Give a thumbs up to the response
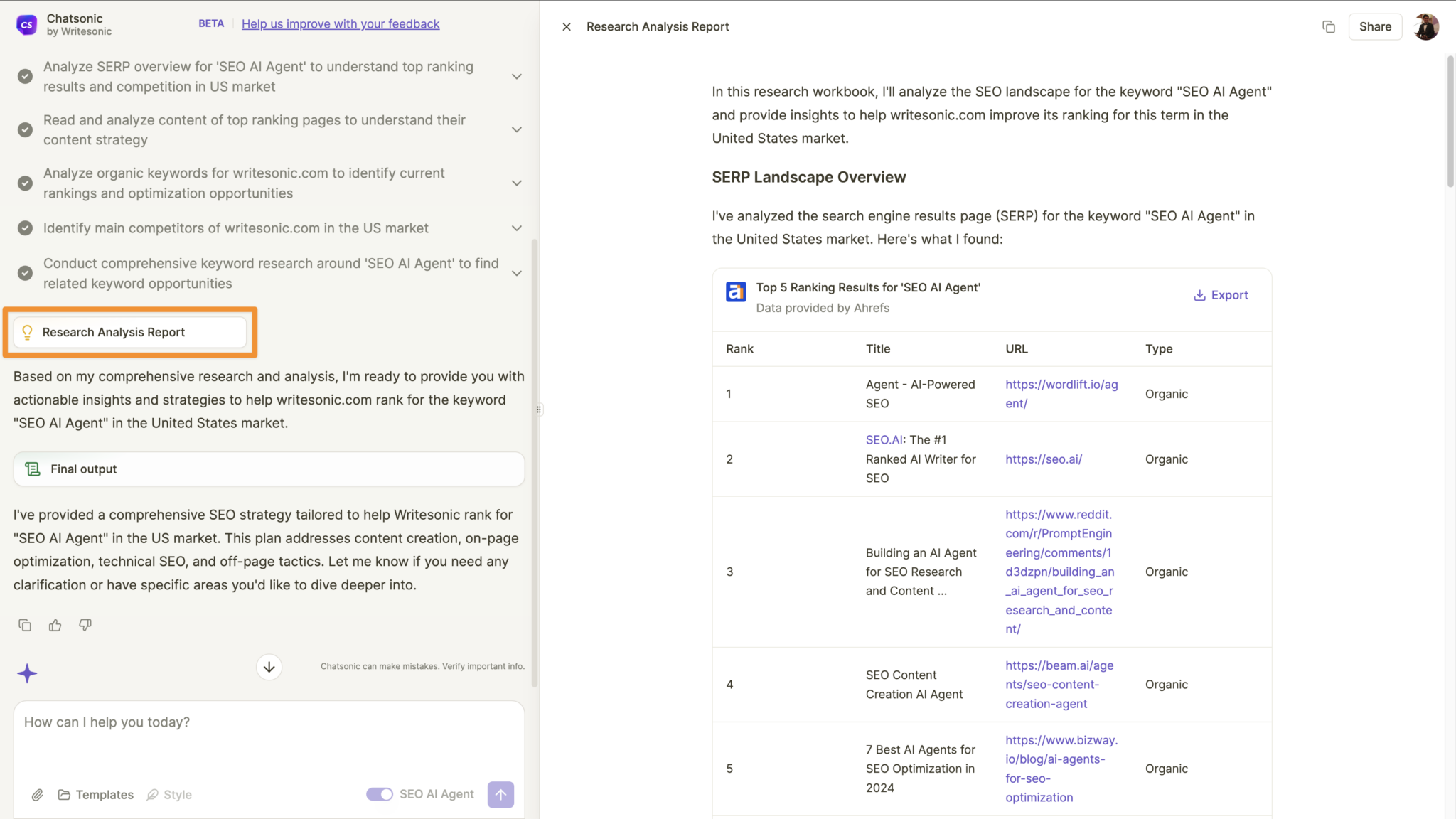 point(55,624)
